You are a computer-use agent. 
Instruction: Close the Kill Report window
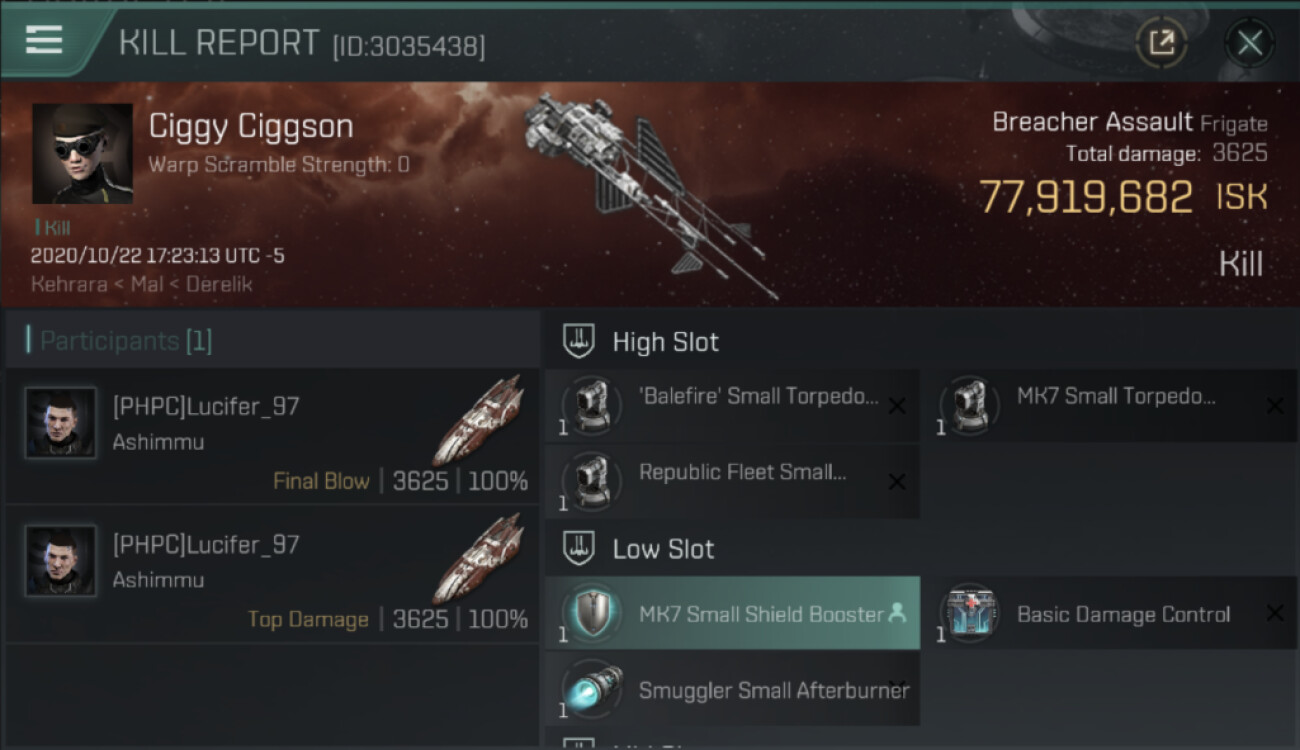point(1249,43)
